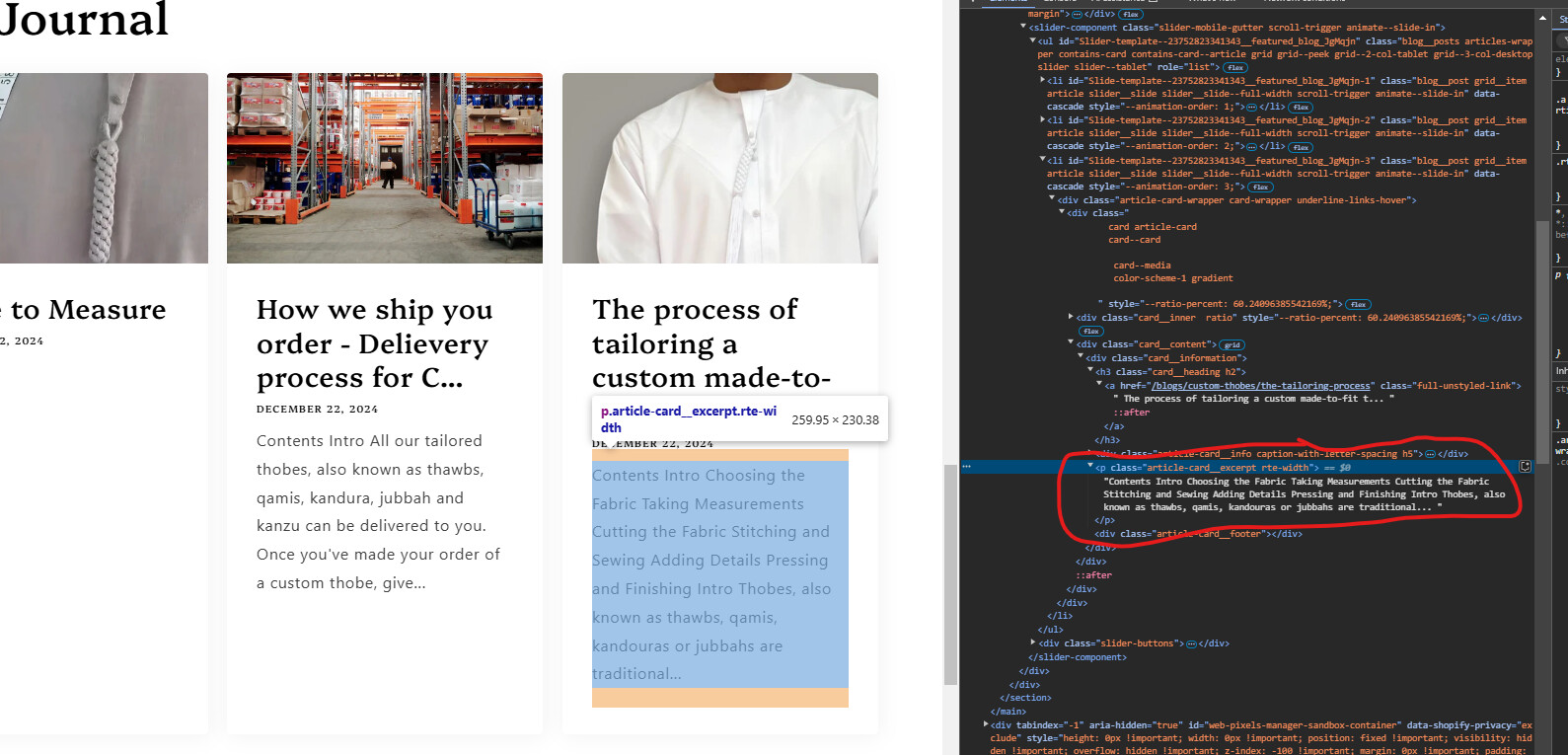Expand ellipsis in animation-order 1 li
The width and height of the screenshot is (1568, 755).
[1252, 108]
